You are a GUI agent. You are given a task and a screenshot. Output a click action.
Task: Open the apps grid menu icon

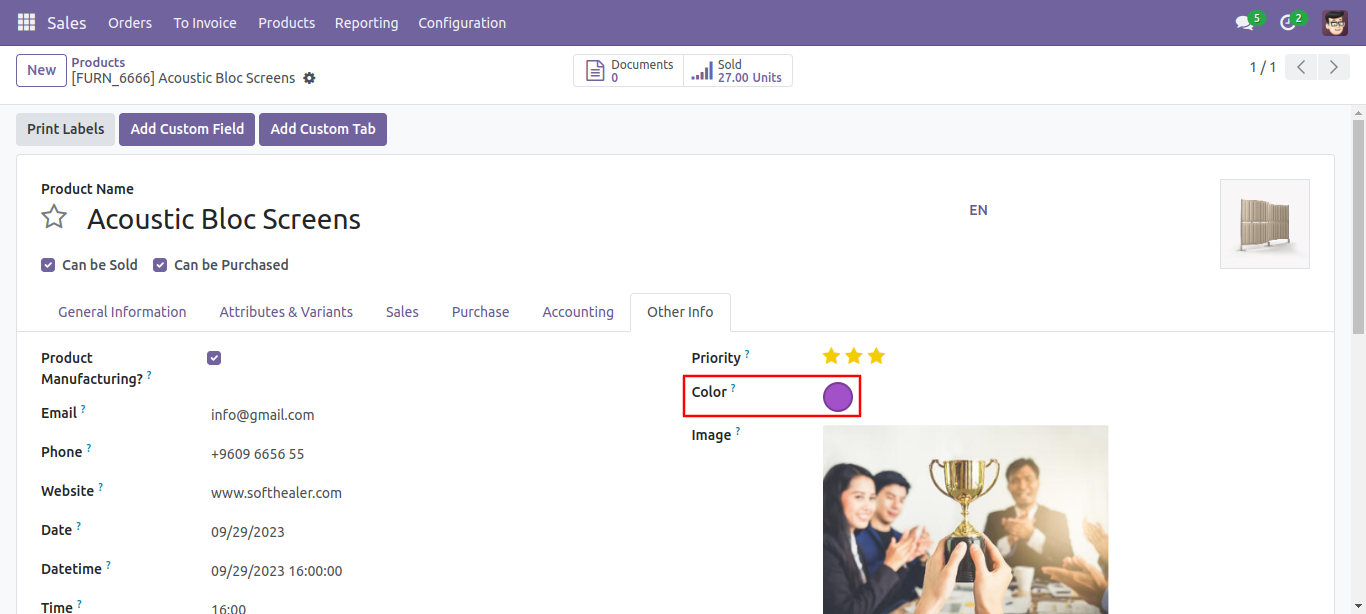click(26, 22)
